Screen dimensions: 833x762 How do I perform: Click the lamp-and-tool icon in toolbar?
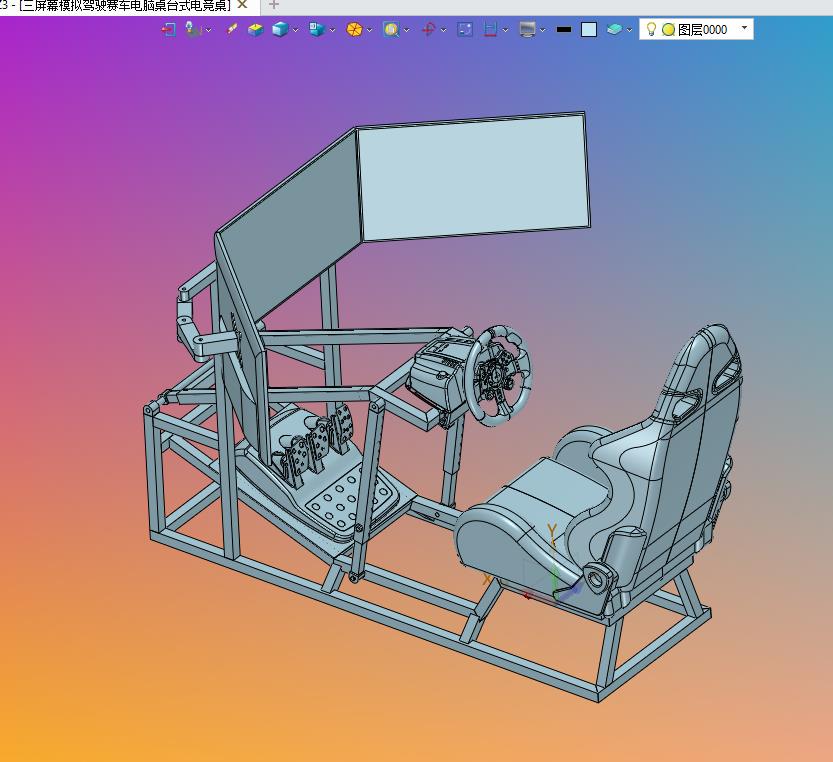[193, 29]
